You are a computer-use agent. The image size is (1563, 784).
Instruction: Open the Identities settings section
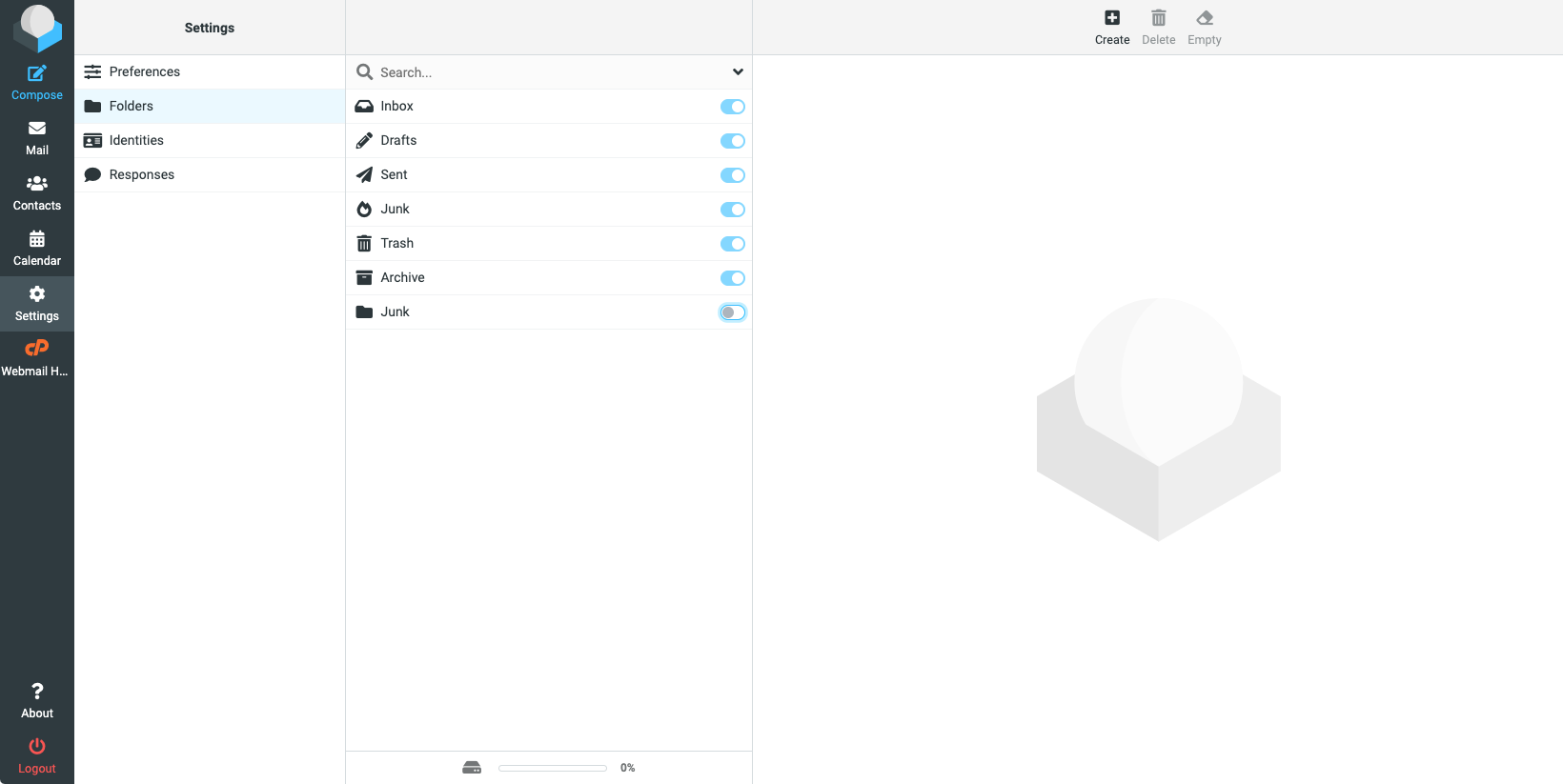(210, 140)
